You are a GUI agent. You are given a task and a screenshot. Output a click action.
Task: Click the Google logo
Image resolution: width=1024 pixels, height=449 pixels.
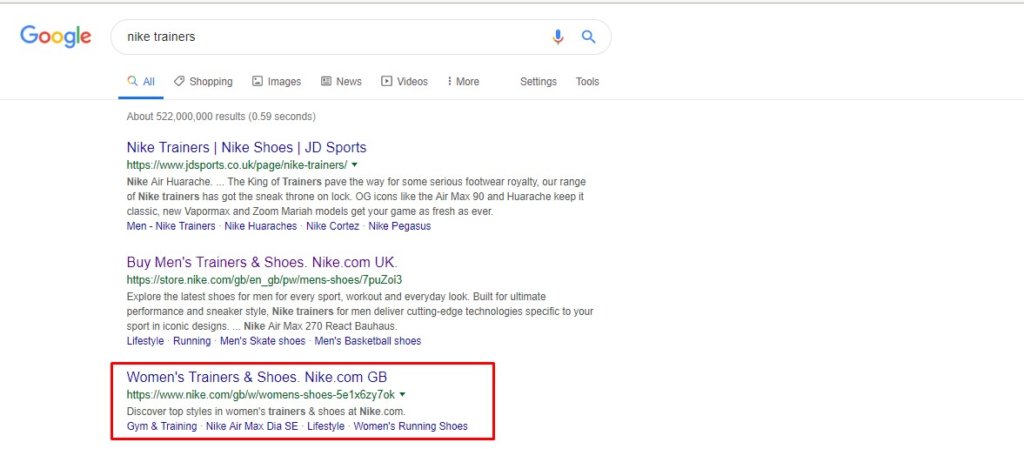(x=56, y=37)
